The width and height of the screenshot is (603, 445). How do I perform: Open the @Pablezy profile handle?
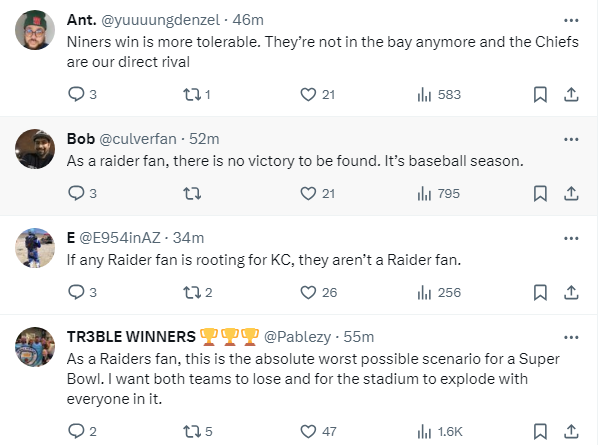(x=299, y=336)
